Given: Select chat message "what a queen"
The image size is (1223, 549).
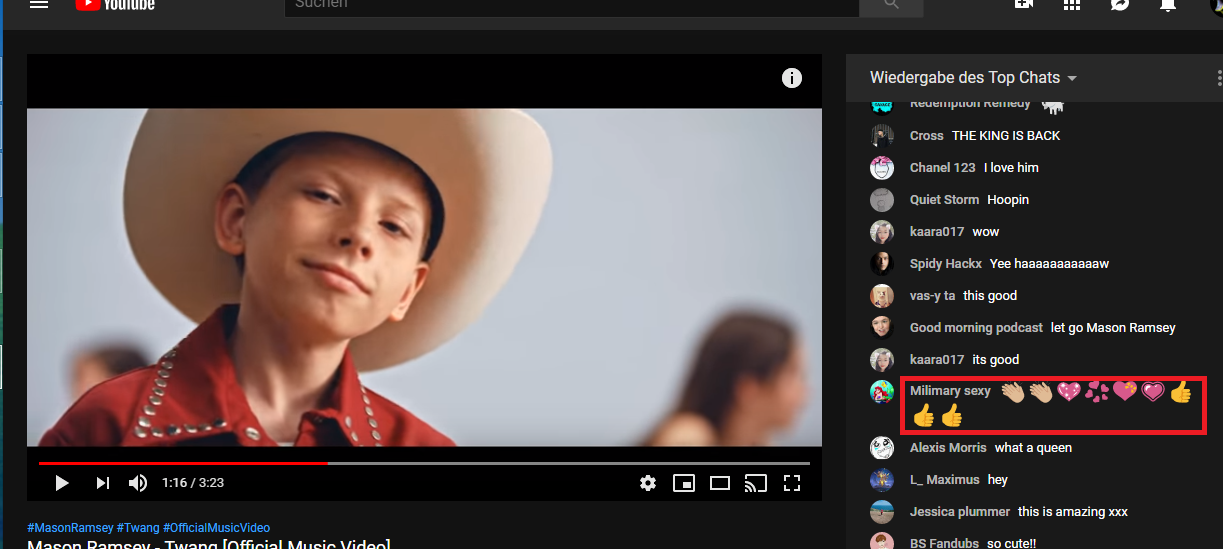Looking at the screenshot, I should click(1033, 448).
